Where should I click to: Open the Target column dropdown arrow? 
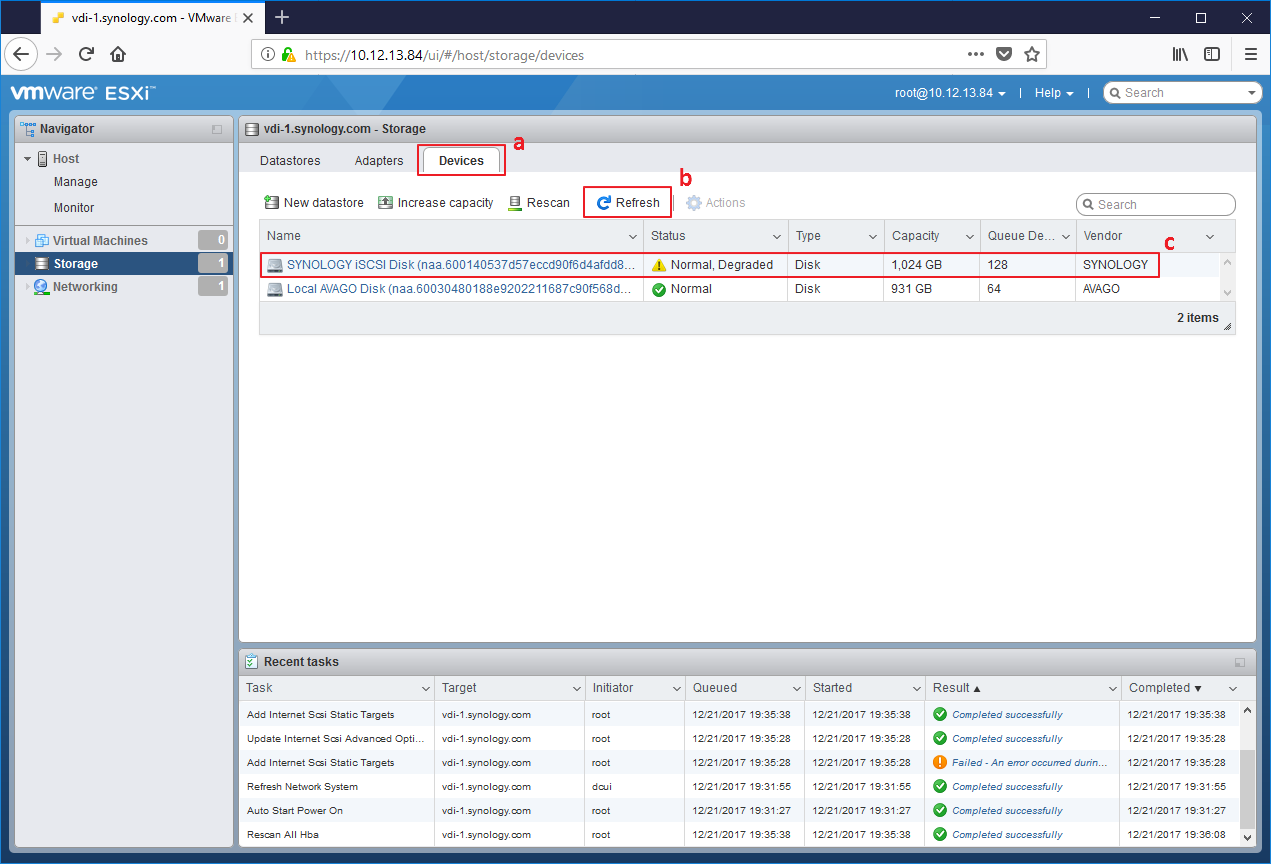click(x=577, y=689)
